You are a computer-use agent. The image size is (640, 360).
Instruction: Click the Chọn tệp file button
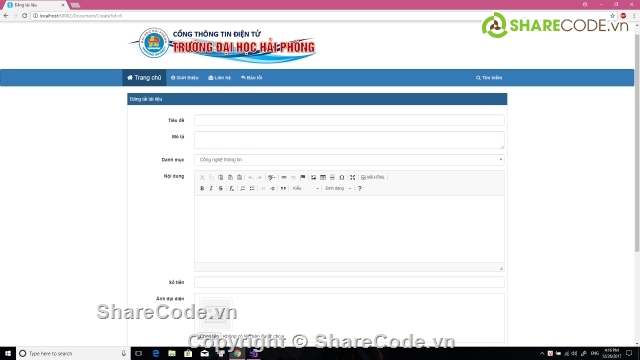pos(210,336)
